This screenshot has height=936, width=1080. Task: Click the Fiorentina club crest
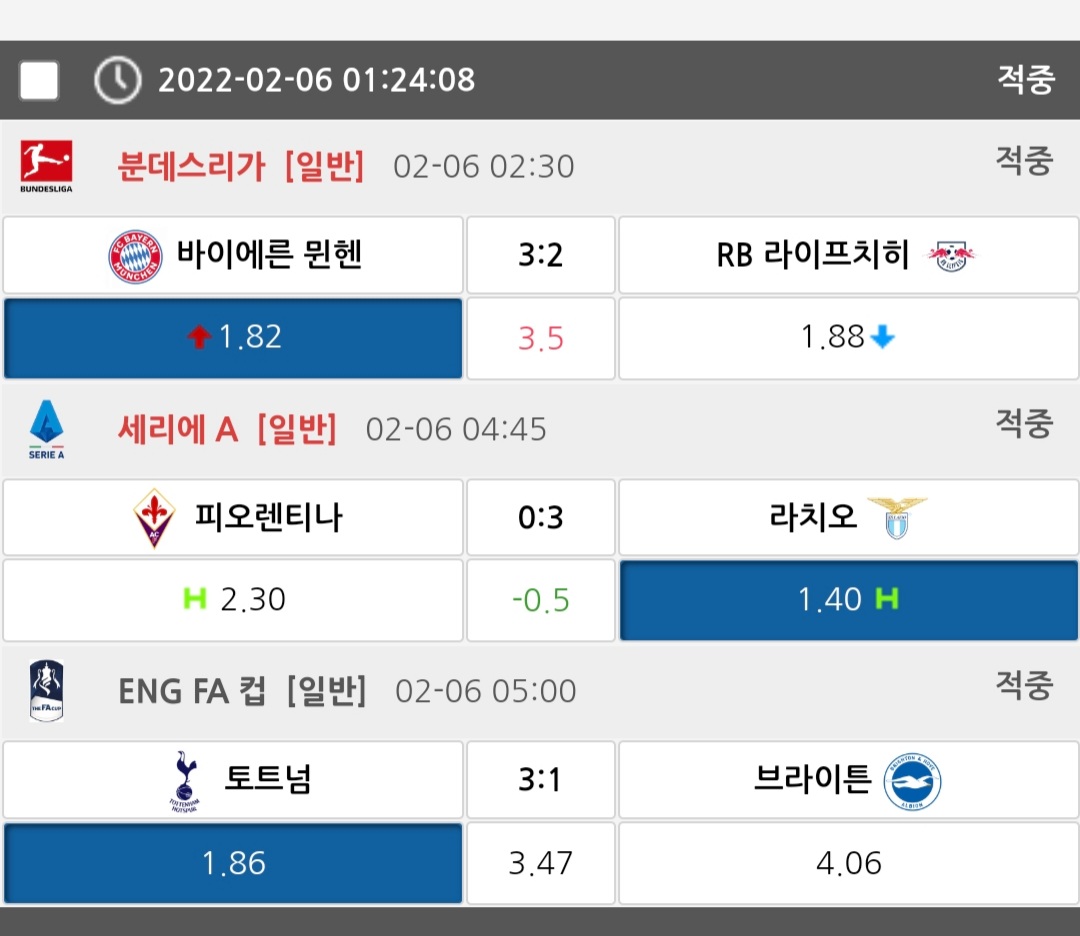coord(154,518)
